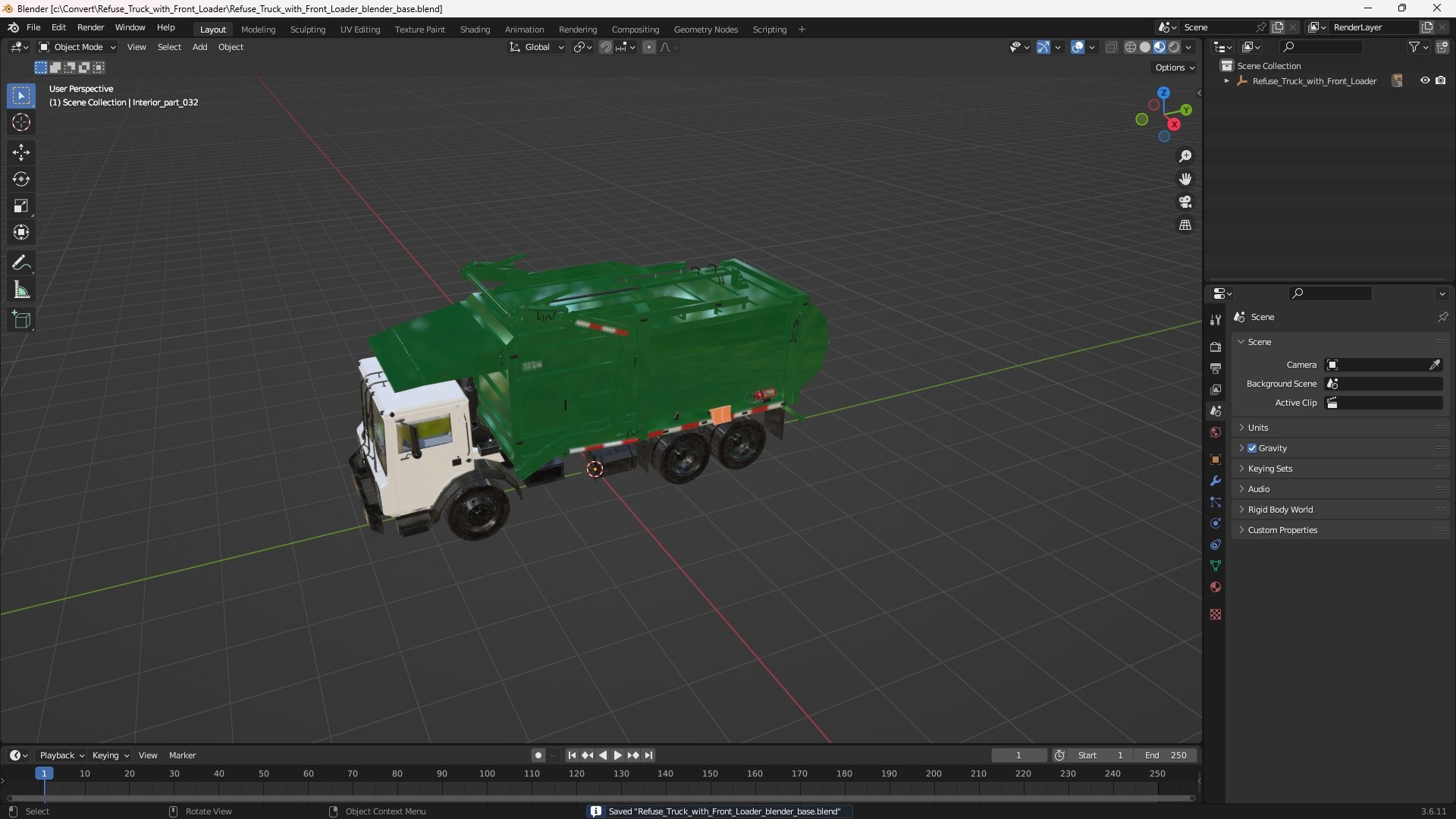The width and height of the screenshot is (1456, 819).
Task: Switch to the Shading workspace tab
Action: click(475, 30)
